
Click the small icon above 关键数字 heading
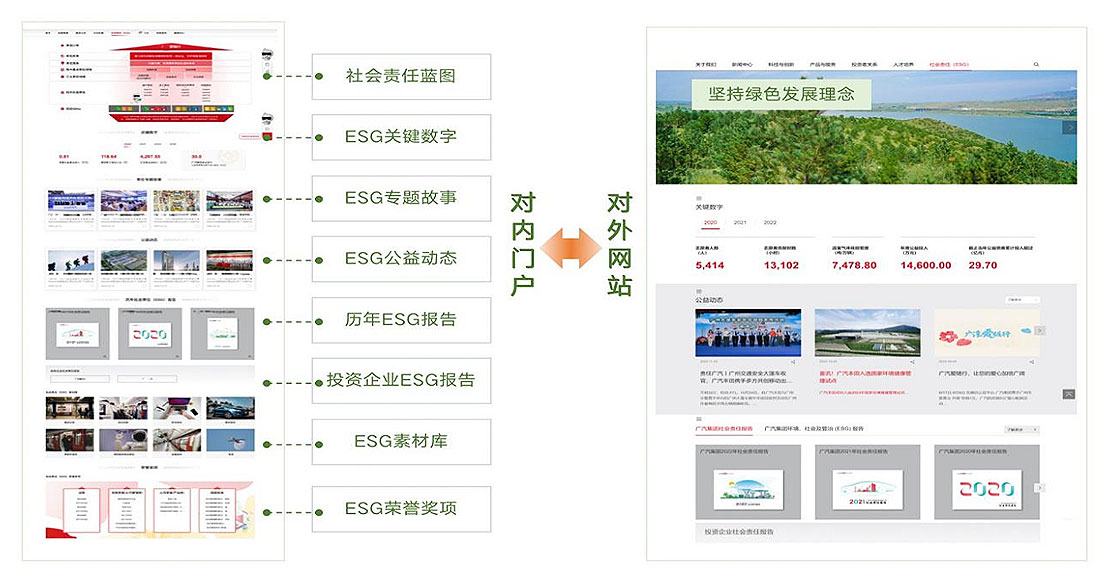click(699, 198)
